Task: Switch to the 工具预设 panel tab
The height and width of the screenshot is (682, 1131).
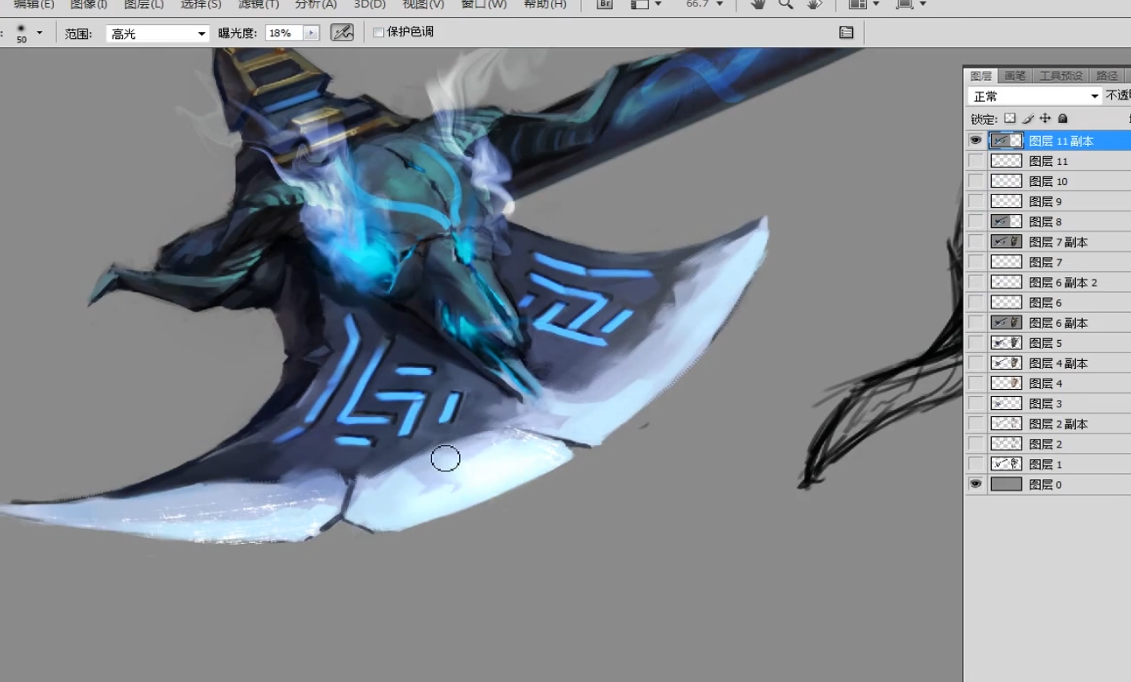Action: pyautogui.click(x=1060, y=76)
